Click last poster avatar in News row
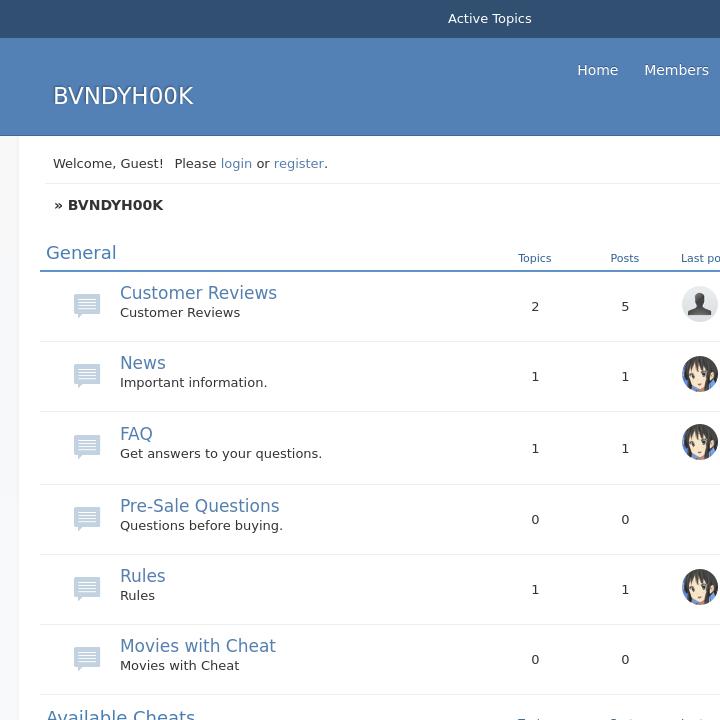Image resolution: width=720 pixels, height=720 pixels. (x=699, y=374)
